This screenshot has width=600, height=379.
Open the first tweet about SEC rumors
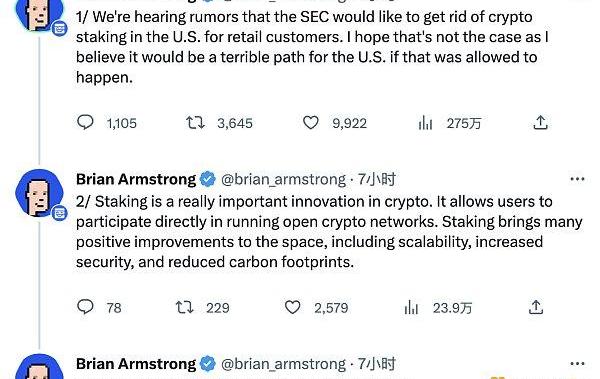[x=312, y=47]
